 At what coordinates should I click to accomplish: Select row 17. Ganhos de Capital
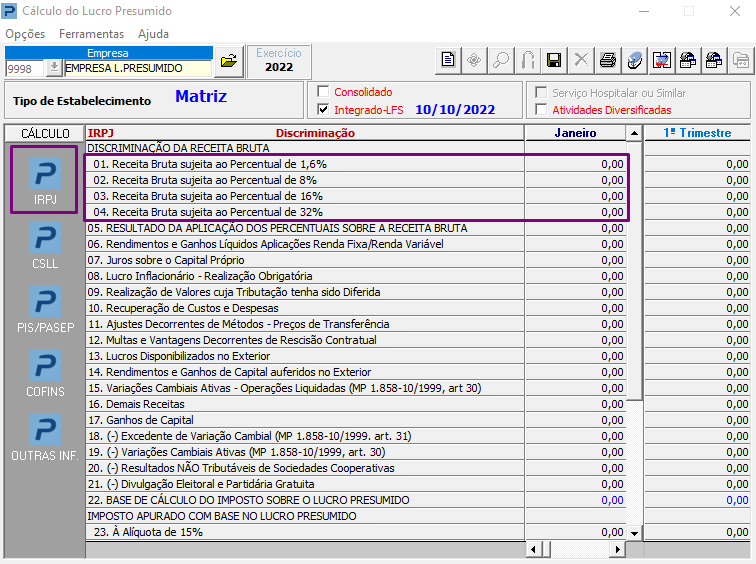(305, 420)
